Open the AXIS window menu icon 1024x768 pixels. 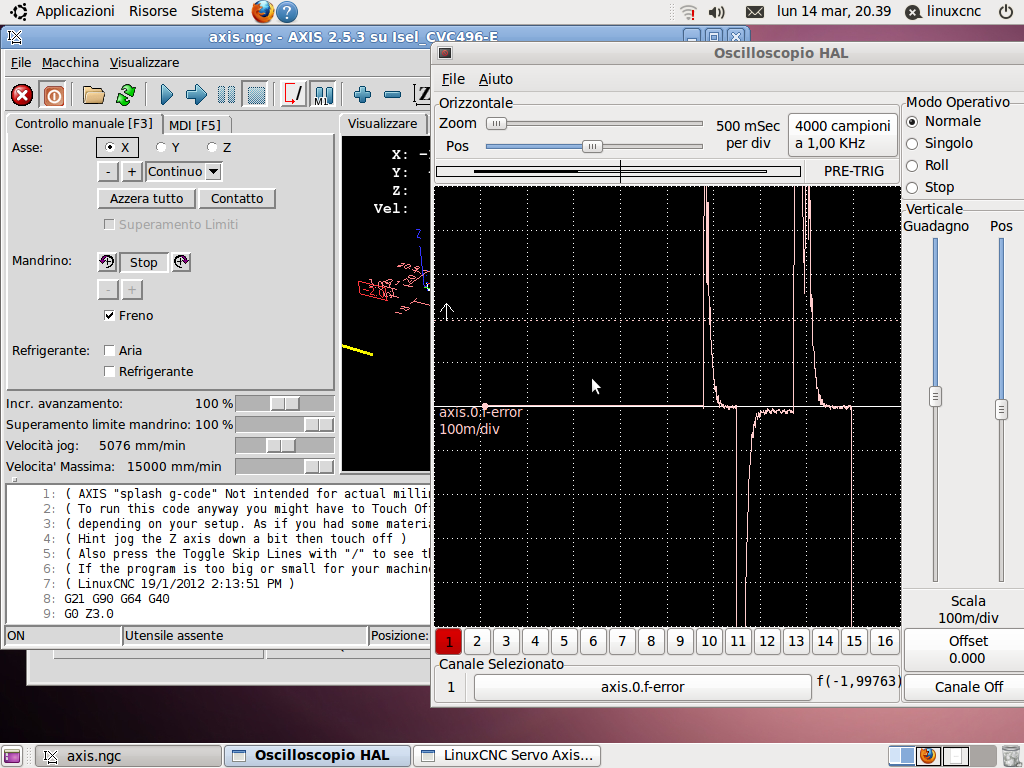coord(14,37)
